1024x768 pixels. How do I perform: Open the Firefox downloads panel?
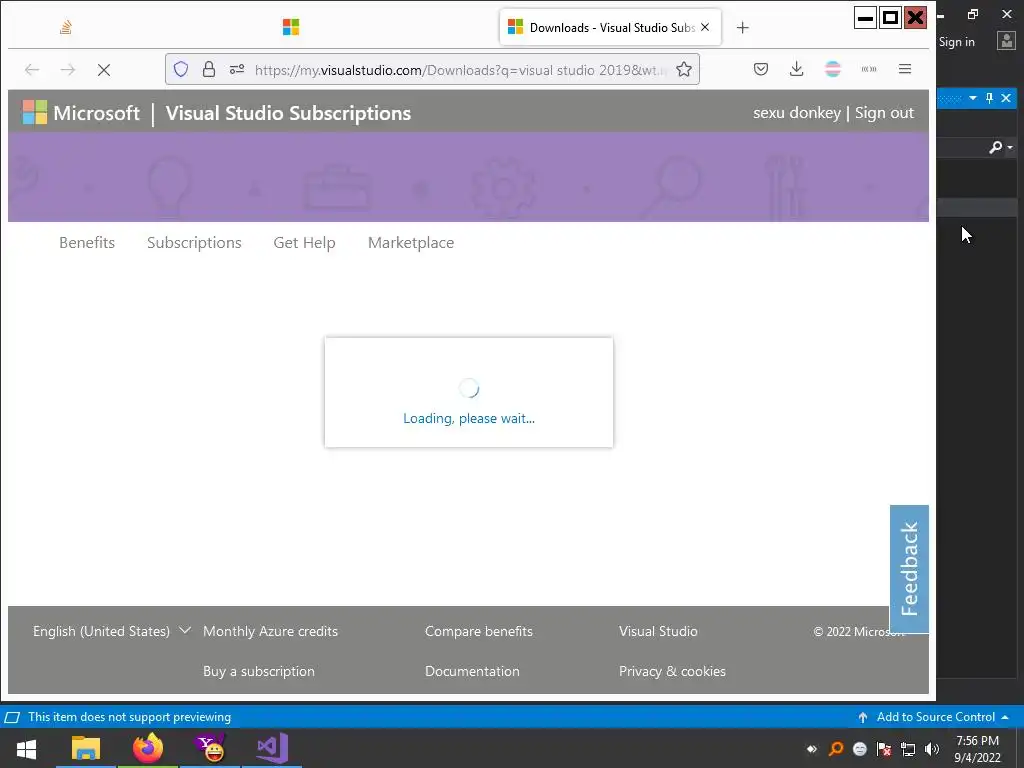tap(797, 69)
